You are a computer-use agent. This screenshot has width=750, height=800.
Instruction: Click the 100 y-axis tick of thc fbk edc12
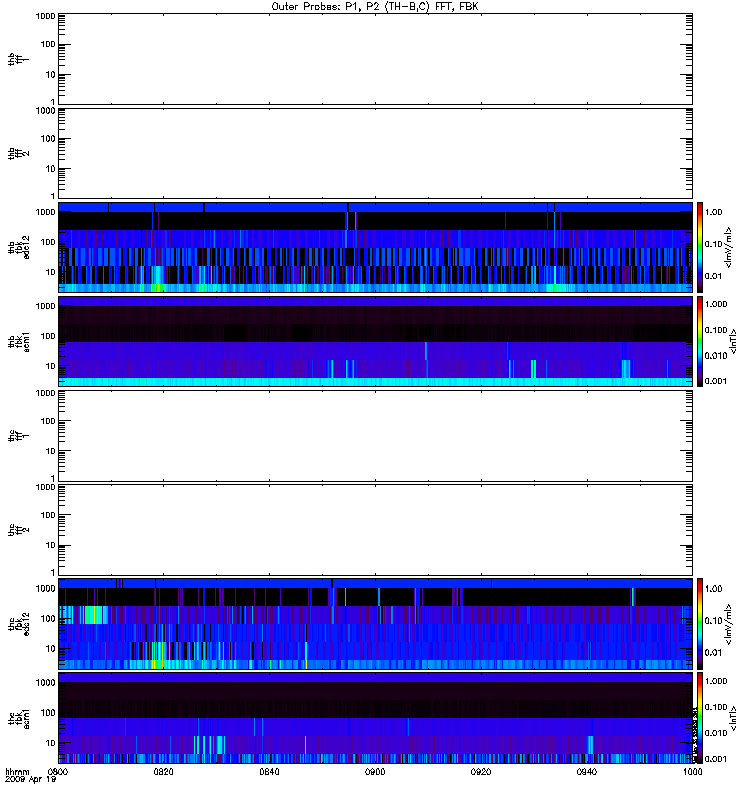click(48, 618)
